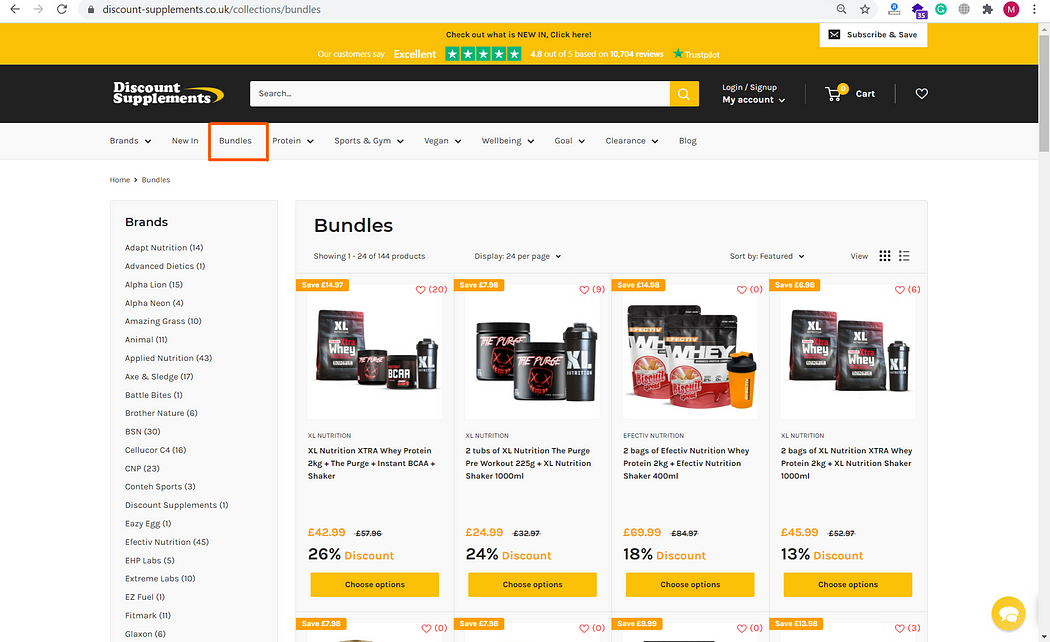Screen dimensions: 1050x642
Task: Open the Grammarly extension icon
Action: pos(941,9)
